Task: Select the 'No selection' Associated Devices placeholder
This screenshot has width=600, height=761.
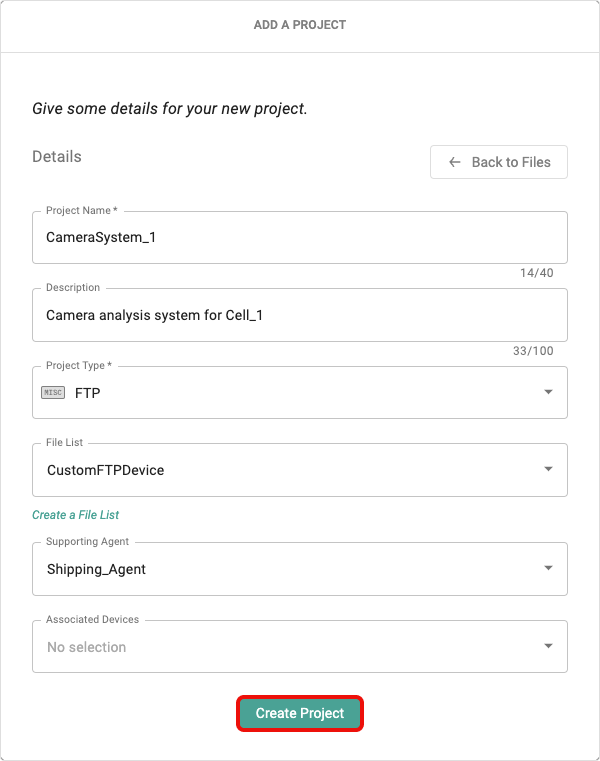Action: (87, 647)
